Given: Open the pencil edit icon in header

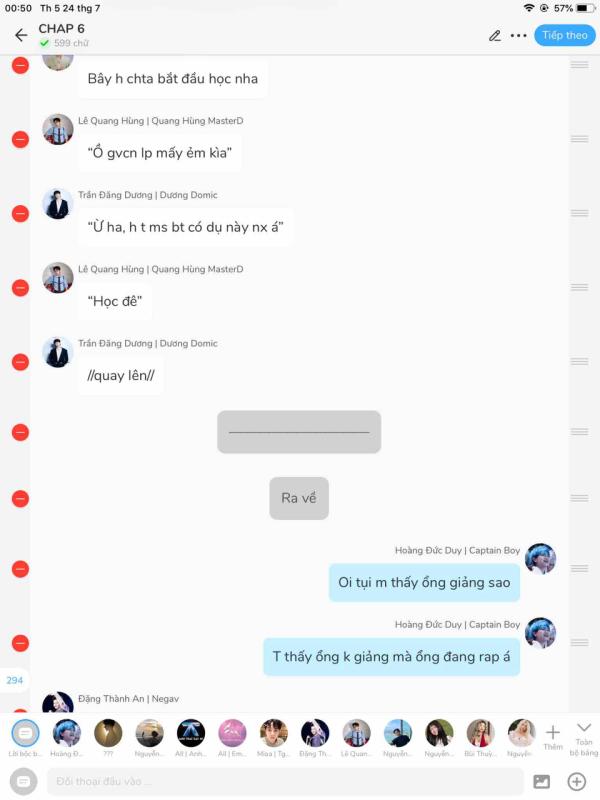Looking at the screenshot, I should [x=494, y=36].
